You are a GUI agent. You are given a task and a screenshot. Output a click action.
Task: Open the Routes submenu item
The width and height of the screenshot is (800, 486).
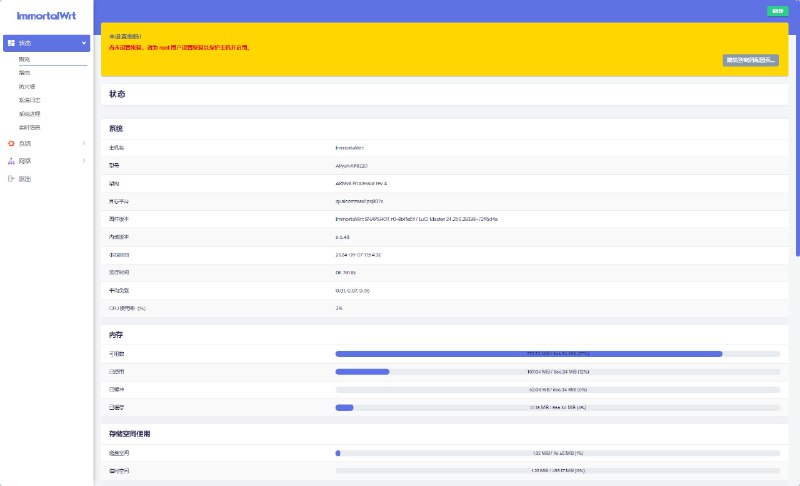[x=25, y=73]
